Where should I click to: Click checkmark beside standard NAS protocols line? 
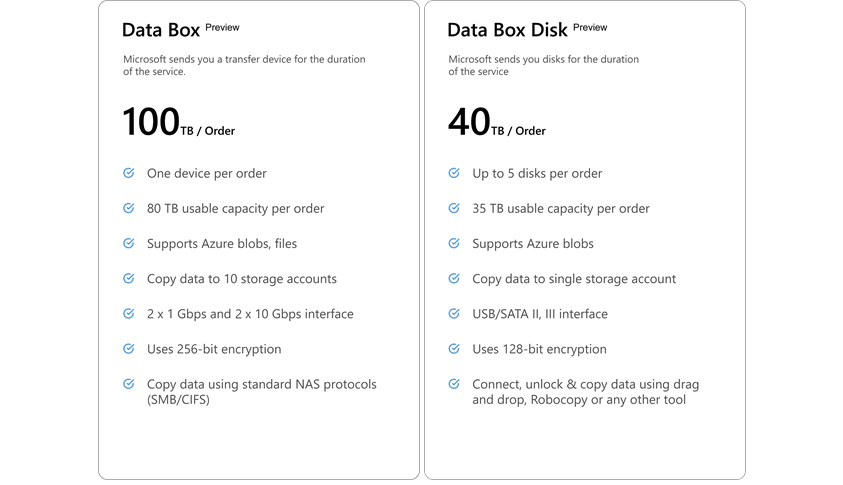point(128,383)
